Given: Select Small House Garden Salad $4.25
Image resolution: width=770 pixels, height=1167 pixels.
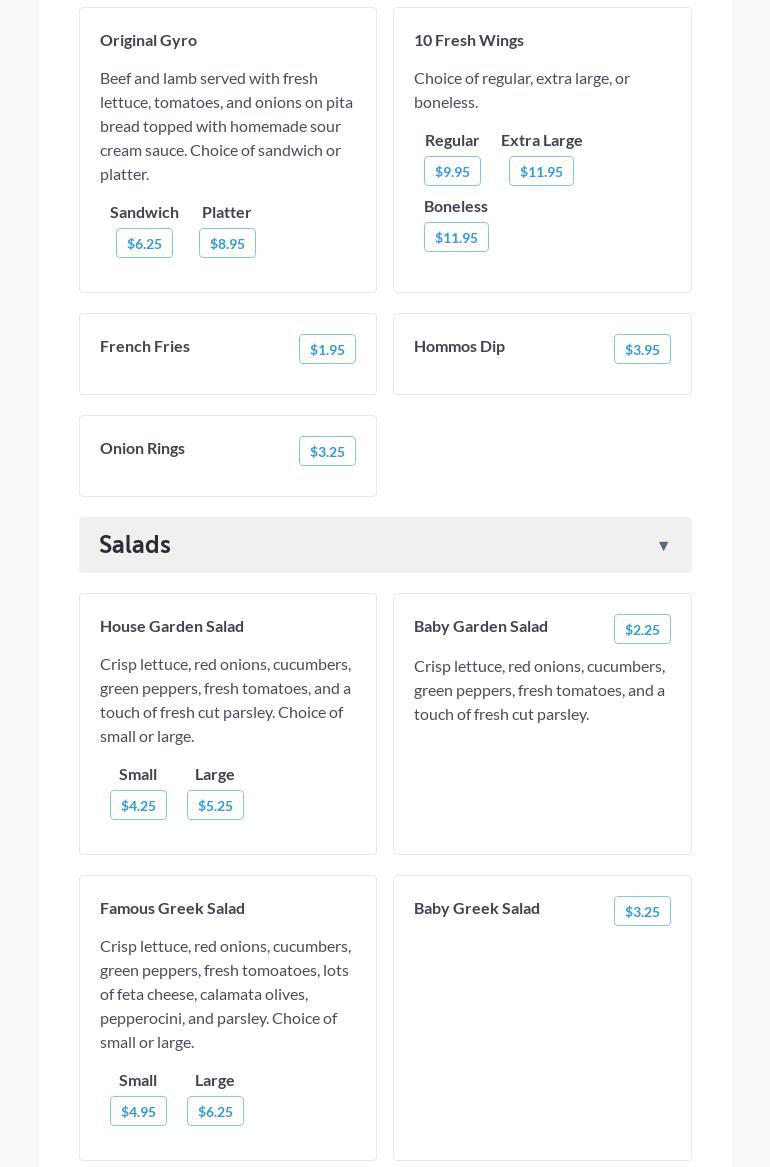Looking at the screenshot, I should point(138,805).
